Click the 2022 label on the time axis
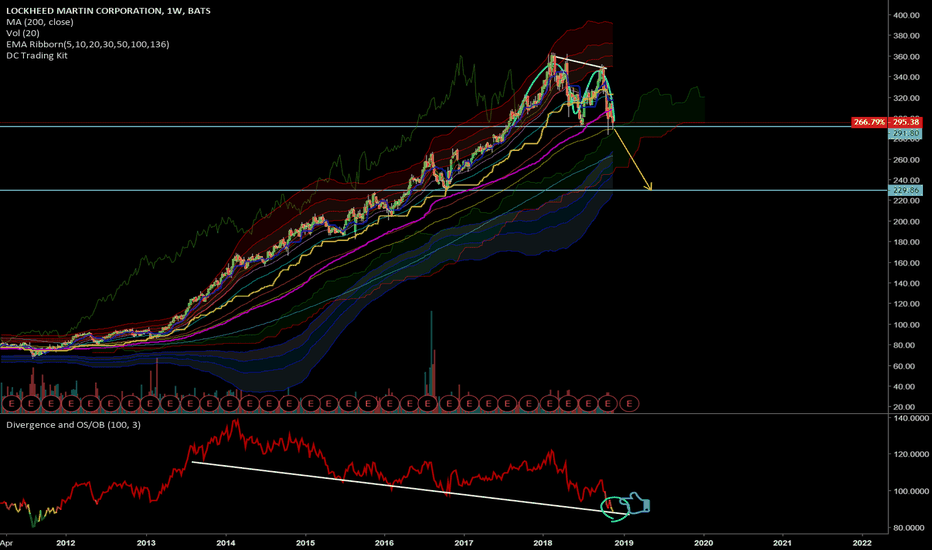932x550 pixels. tap(862, 542)
